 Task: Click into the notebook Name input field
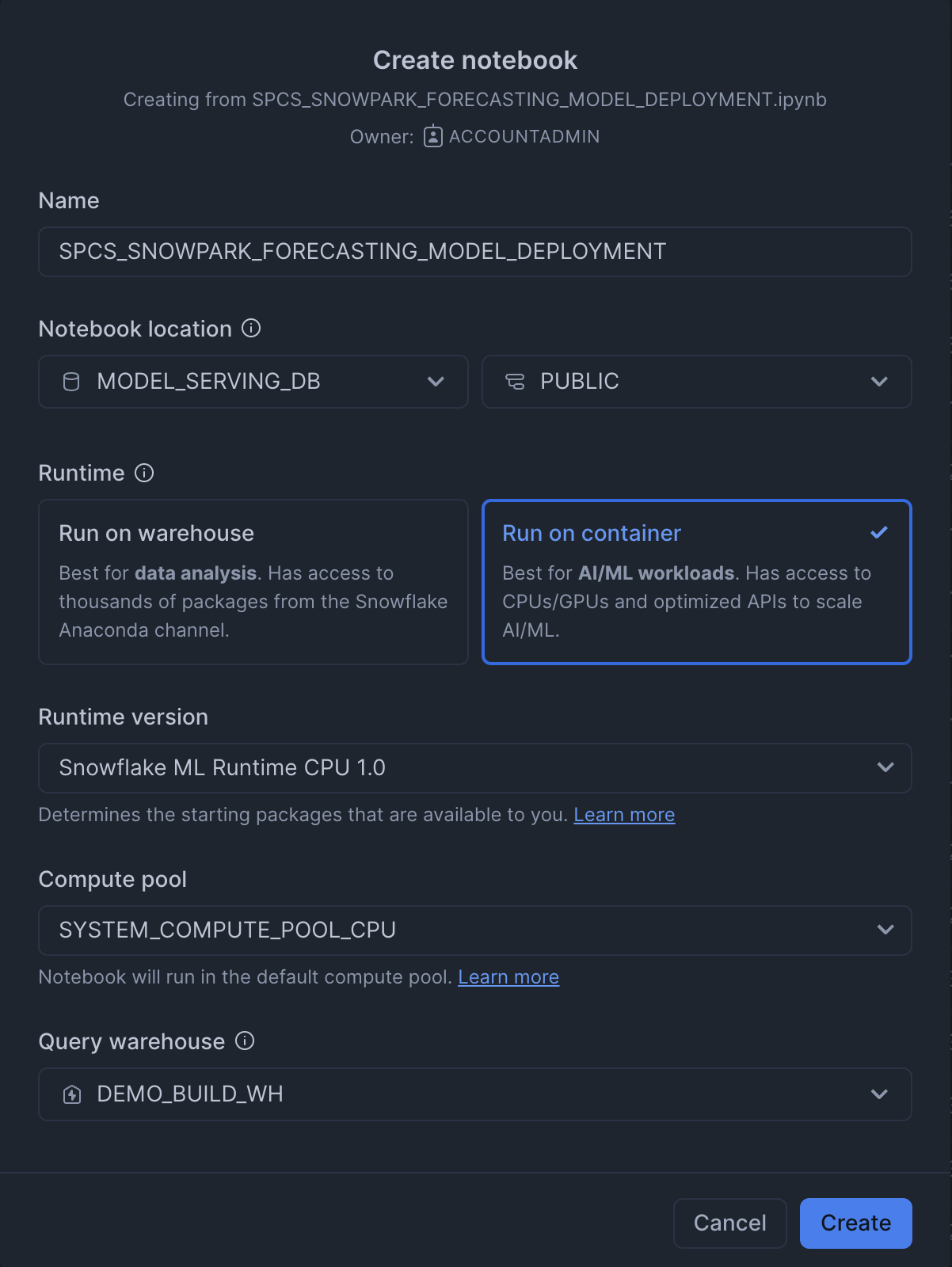pos(474,252)
